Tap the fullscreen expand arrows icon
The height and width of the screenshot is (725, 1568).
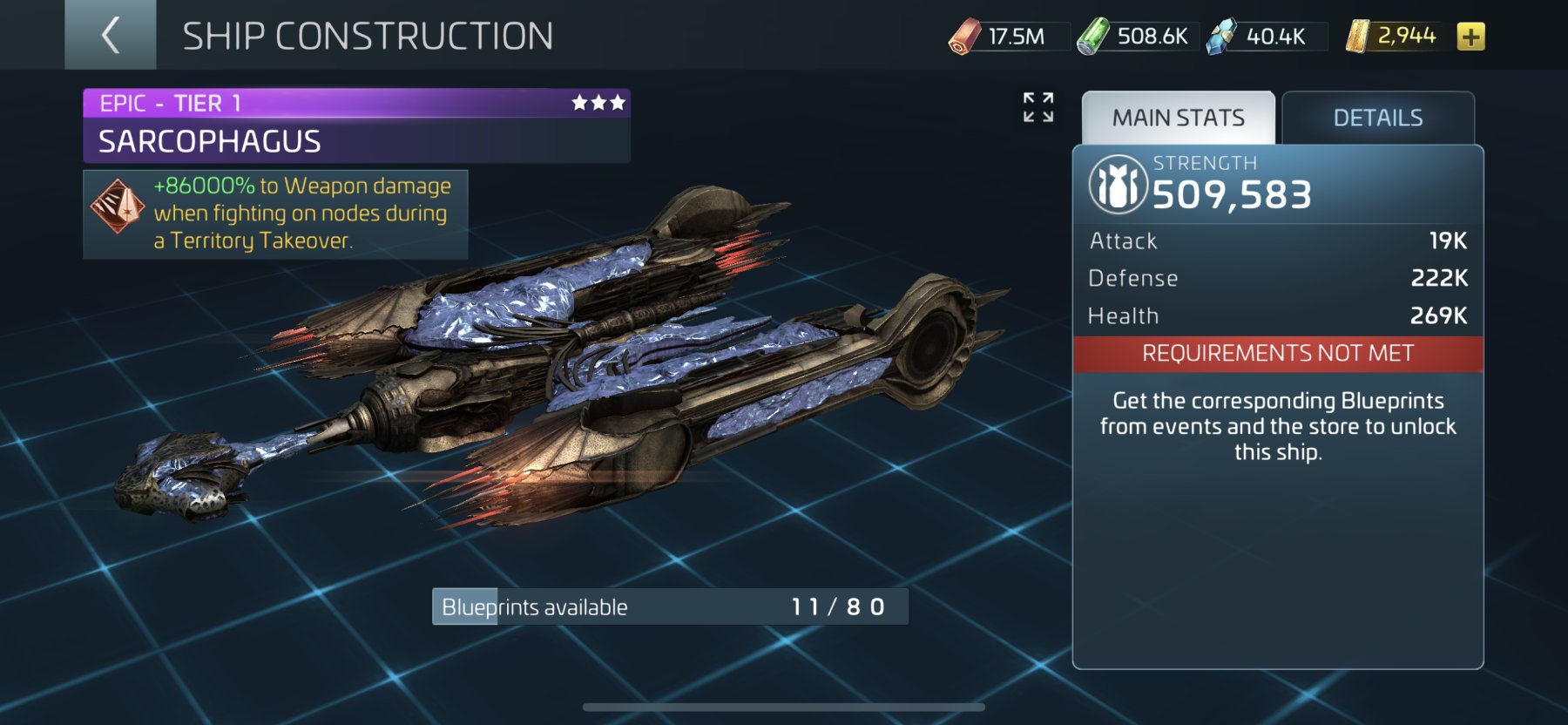click(1038, 107)
